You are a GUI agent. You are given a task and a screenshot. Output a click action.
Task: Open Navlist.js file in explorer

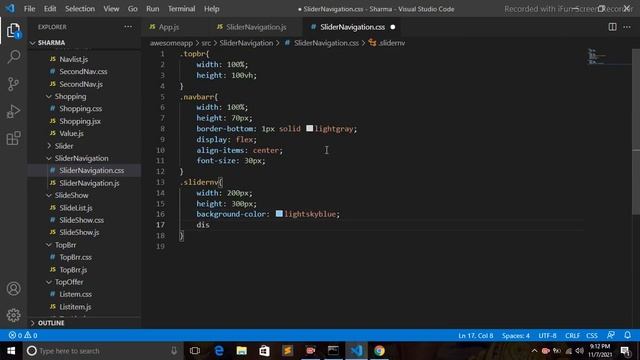[x=73, y=59]
